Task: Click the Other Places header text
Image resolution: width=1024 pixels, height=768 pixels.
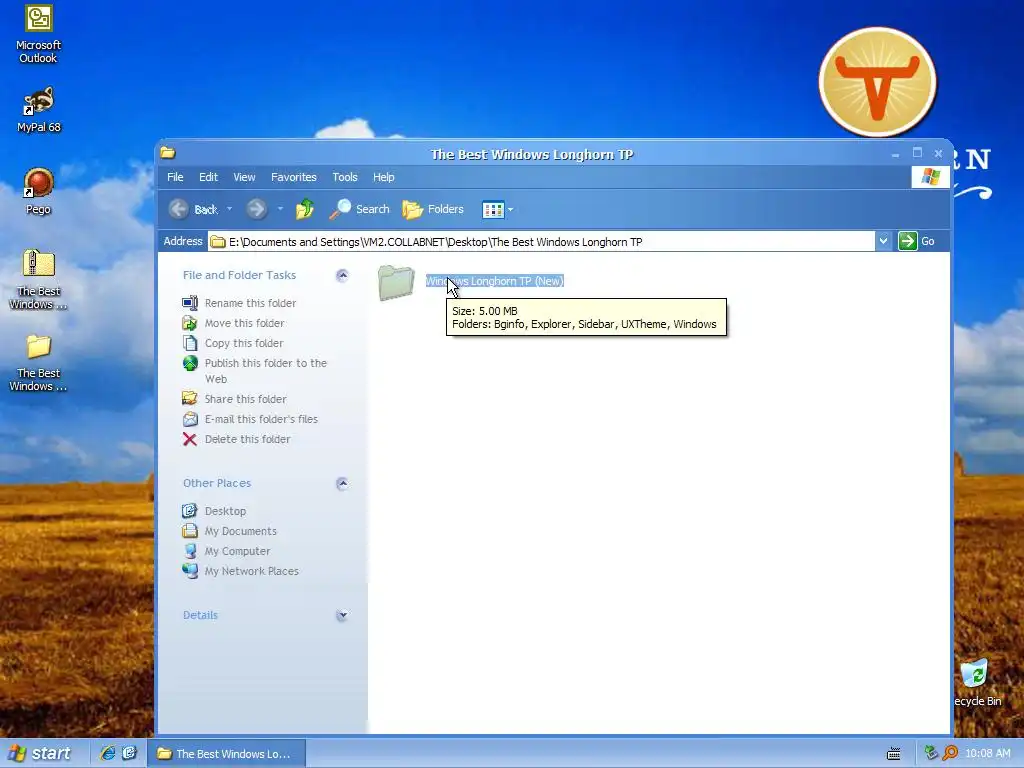Action: tap(217, 483)
